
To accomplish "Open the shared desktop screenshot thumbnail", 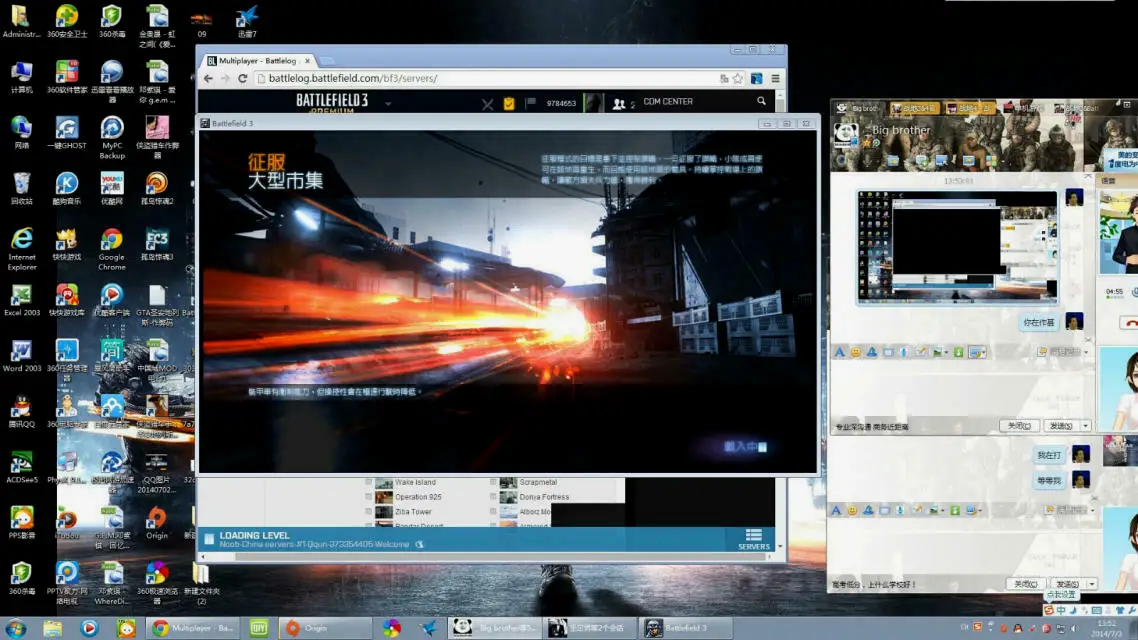I will click(x=957, y=247).
